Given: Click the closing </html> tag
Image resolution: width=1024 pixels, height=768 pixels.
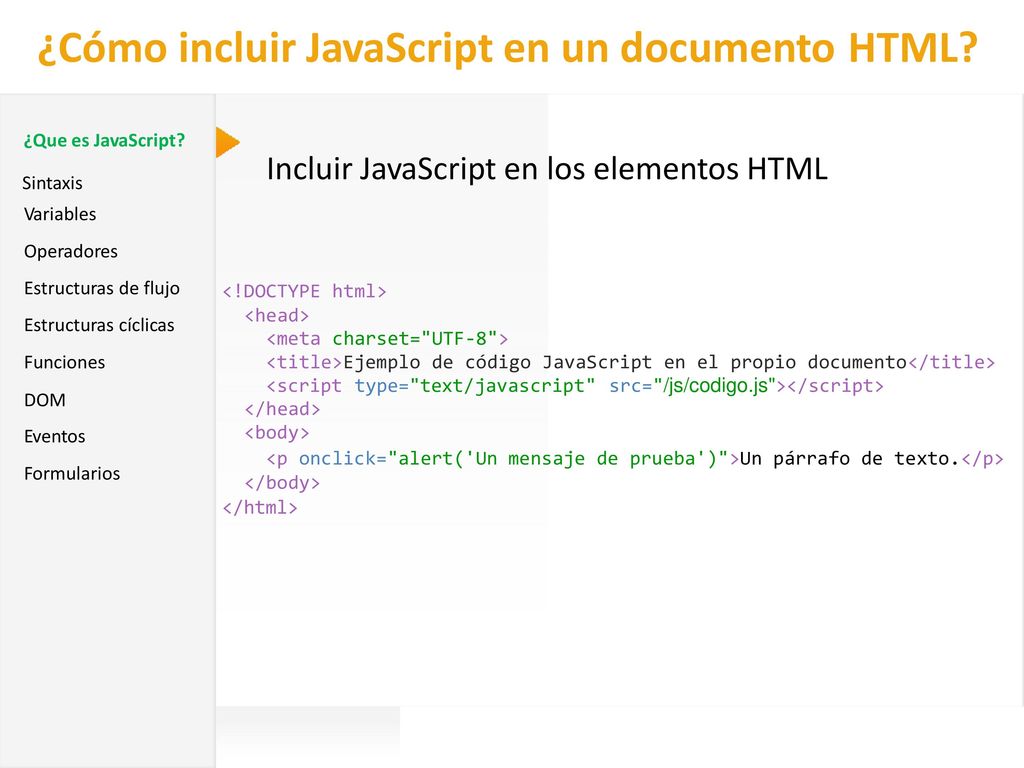Looking at the screenshot, I should pos(260,507).
